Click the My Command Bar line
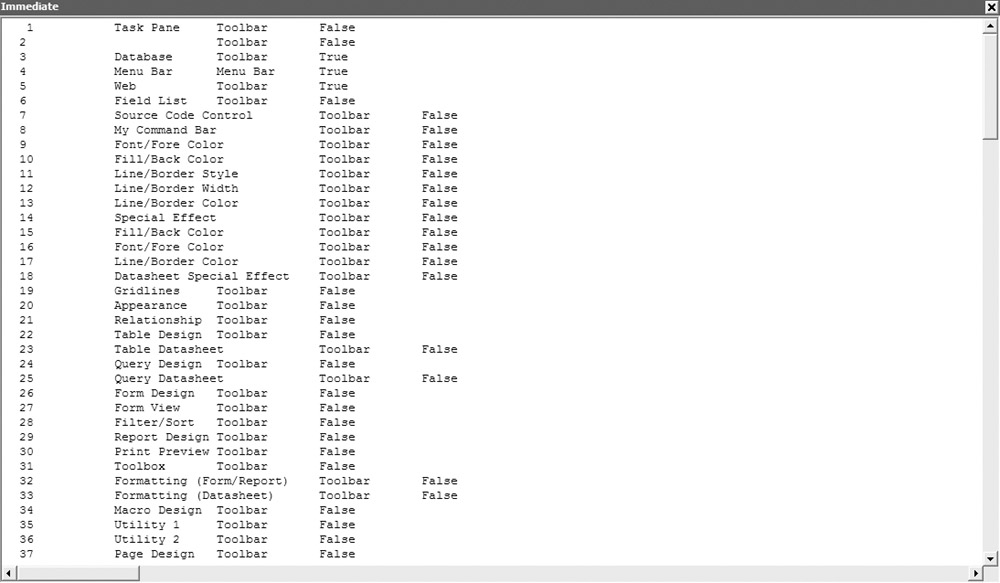 tap(165, 130)
